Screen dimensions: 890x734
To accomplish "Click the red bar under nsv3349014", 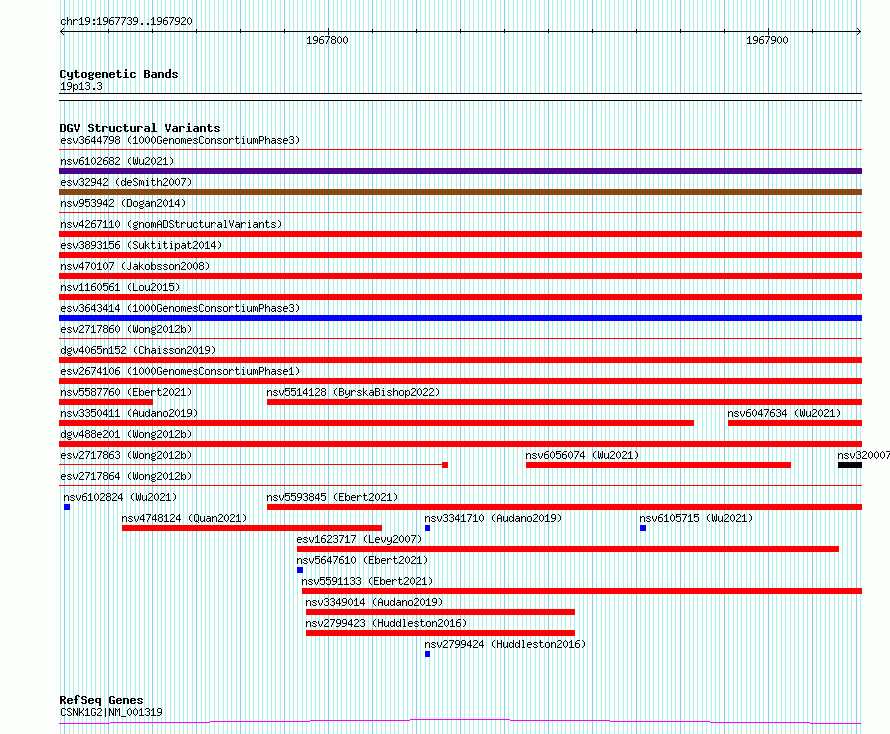I will tap(440, 612).
